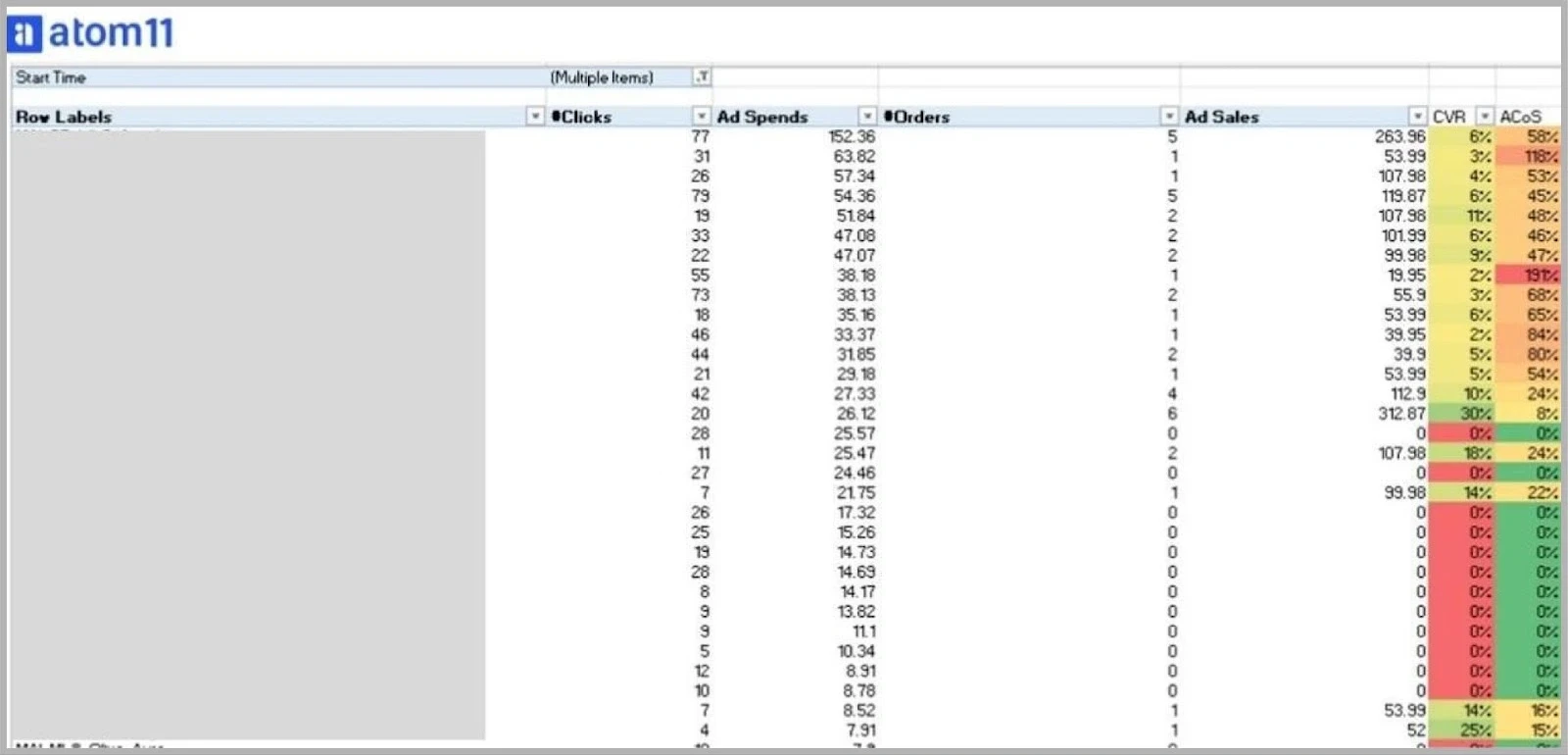Select the Ad Spends cell 54.36
The image size is (1568, 755).
point(854,196)
